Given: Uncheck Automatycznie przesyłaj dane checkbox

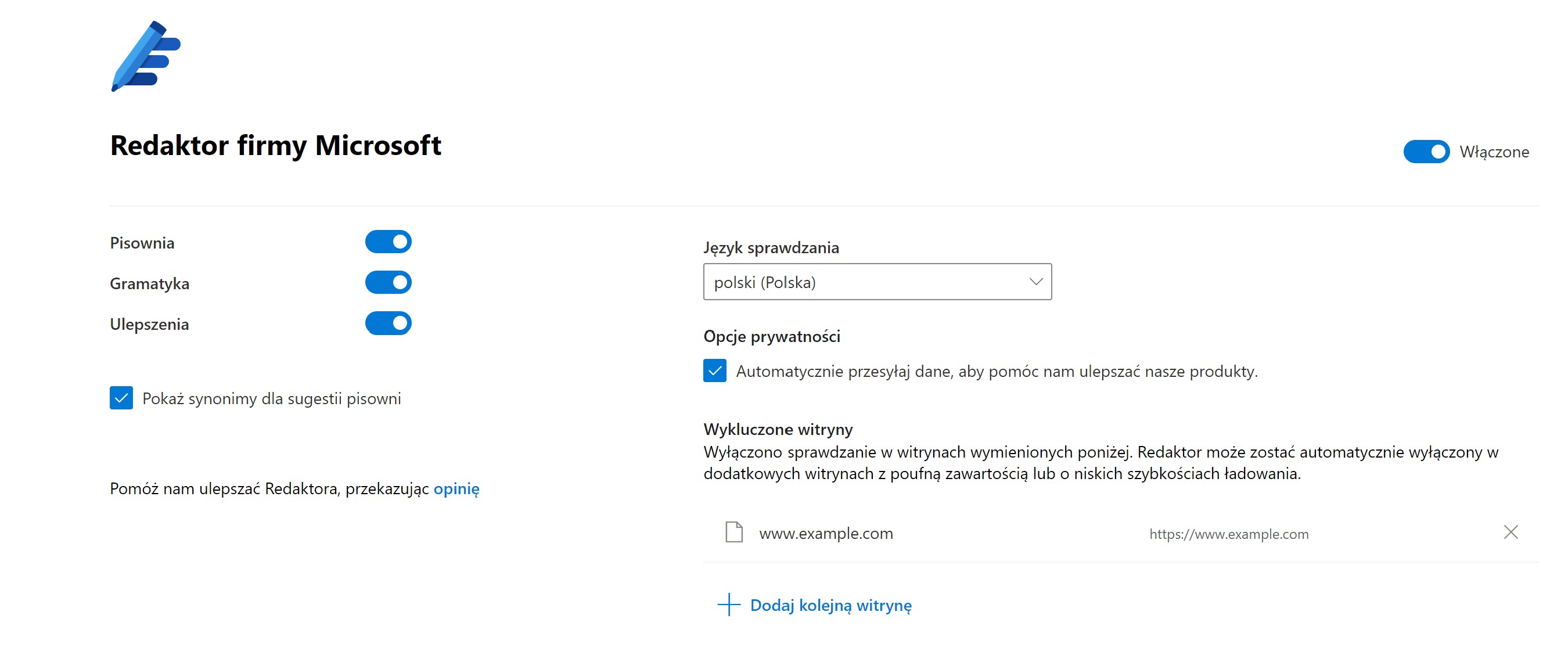Looking at the screenshot, I should (x=715, y=370).
